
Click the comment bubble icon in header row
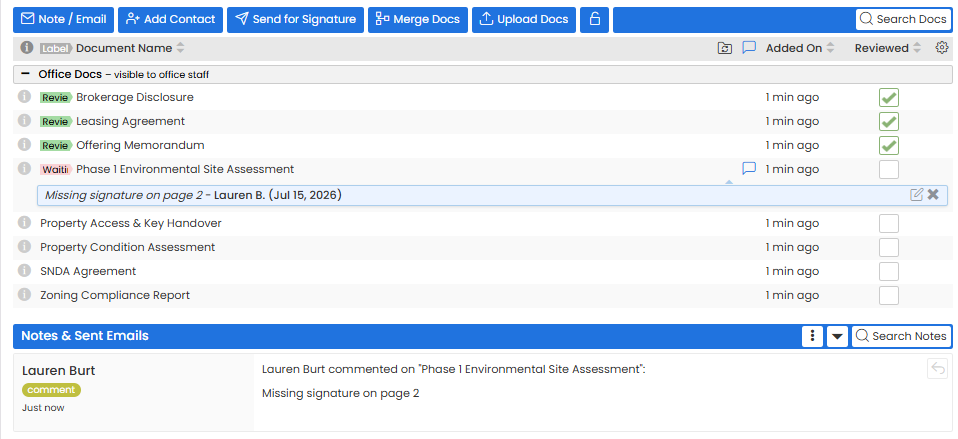(x=749, y=48)
